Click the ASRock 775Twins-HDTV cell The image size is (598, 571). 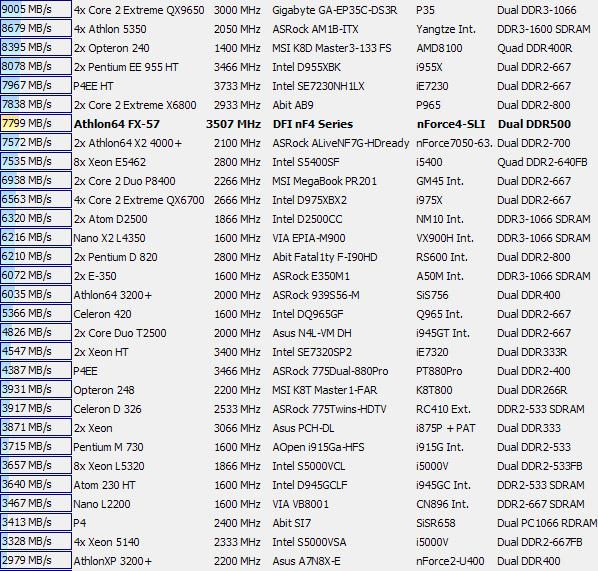click(x=329, y=410)
